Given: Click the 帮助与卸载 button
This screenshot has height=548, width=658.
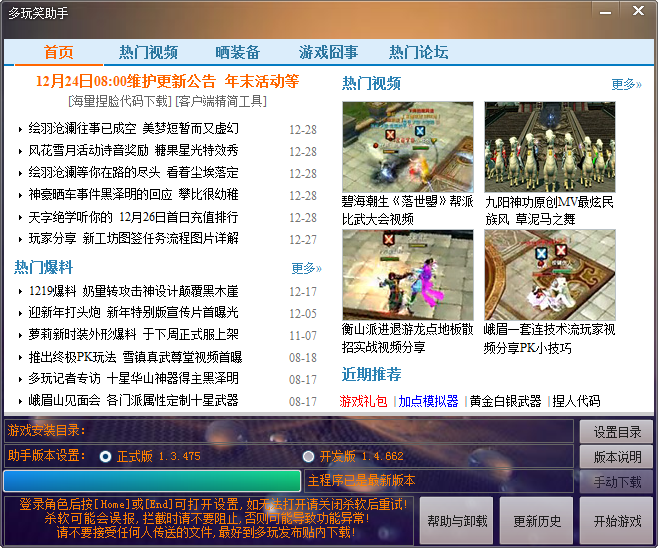Looking at the screenshot, I should pos(458,521).
